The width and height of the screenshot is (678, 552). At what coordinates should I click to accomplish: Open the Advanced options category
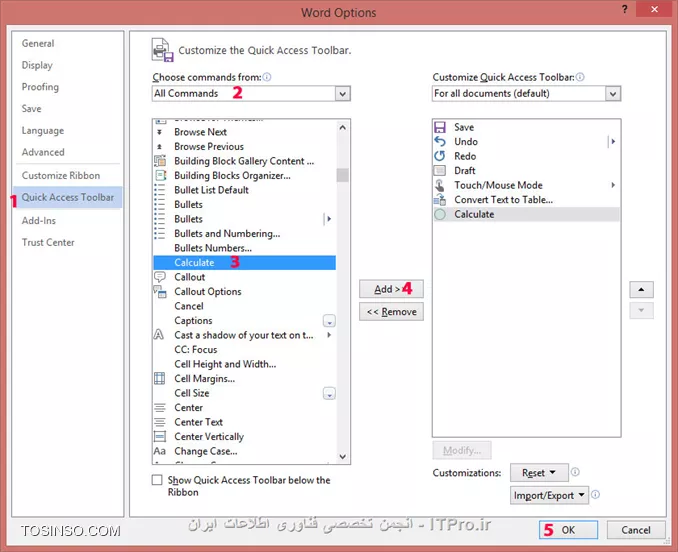(x=43, y=152)
